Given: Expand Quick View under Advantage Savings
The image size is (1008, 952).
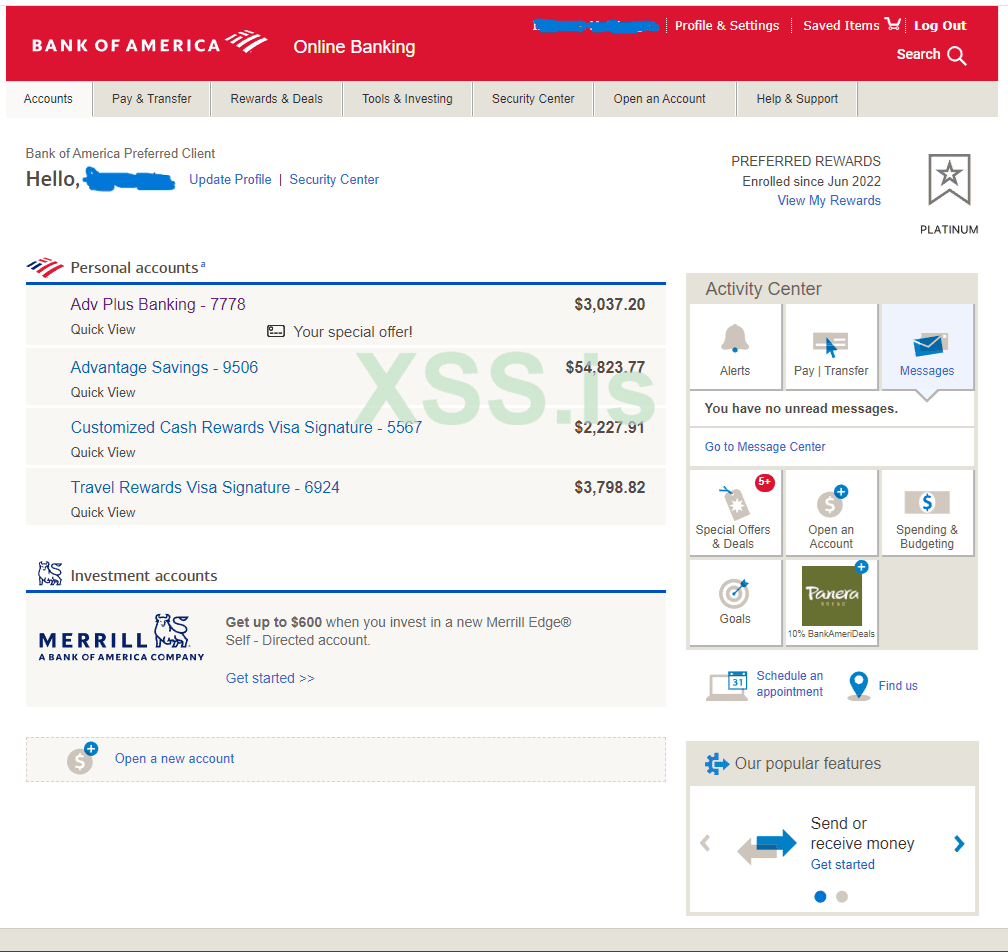Looking at the screenshot, I should pyautogui.click(x=103, y=392).
